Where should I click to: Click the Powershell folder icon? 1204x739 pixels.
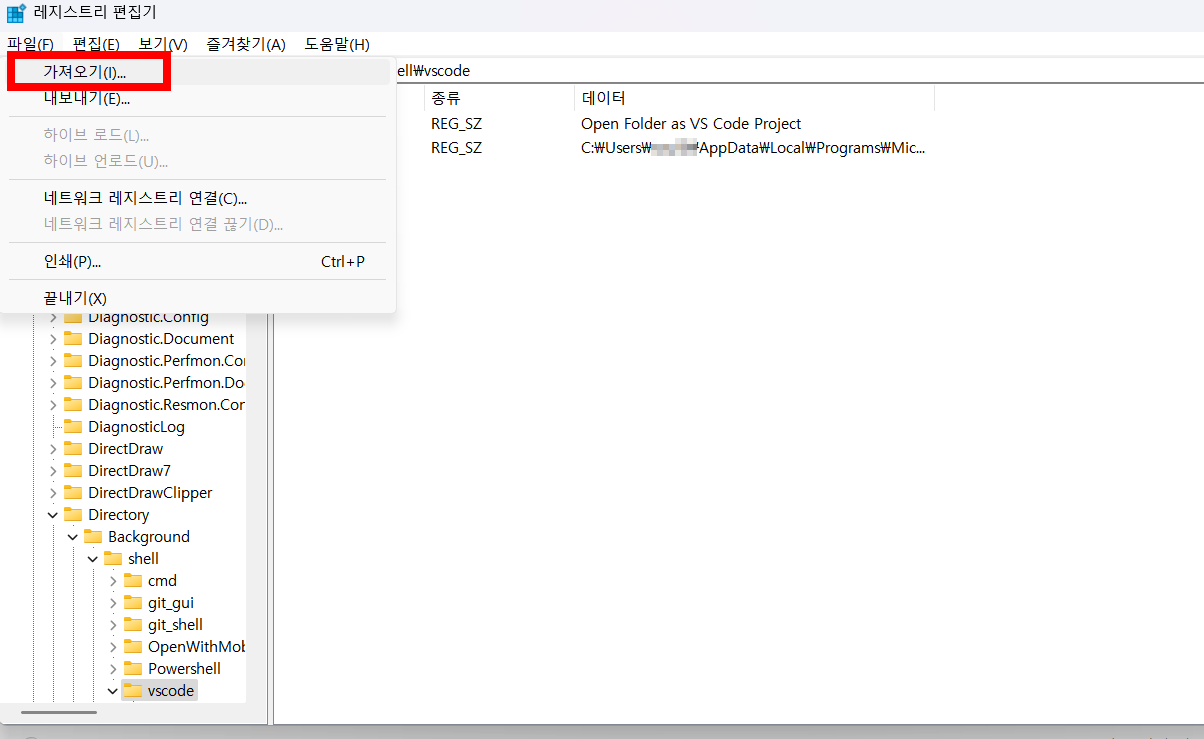(133, 669)
